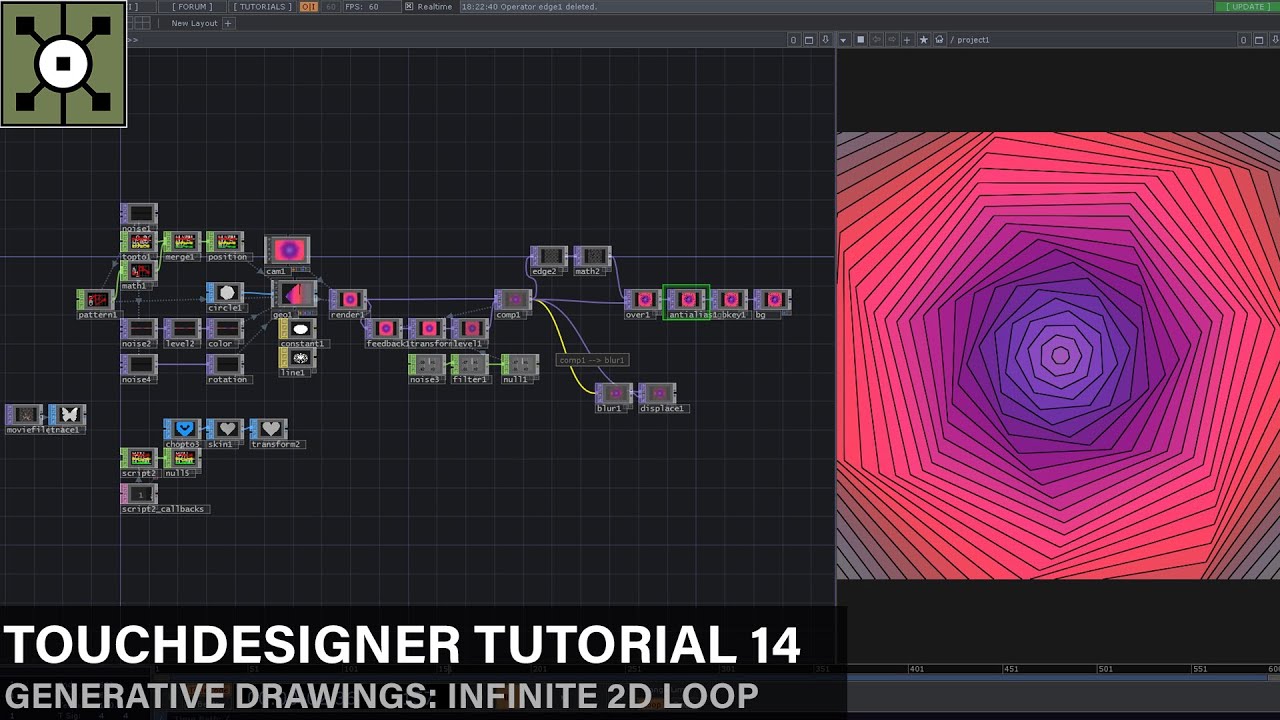Select the displace1 TOP node
The height and width of the screenshot is (720, 1280).
click(657, 394)
